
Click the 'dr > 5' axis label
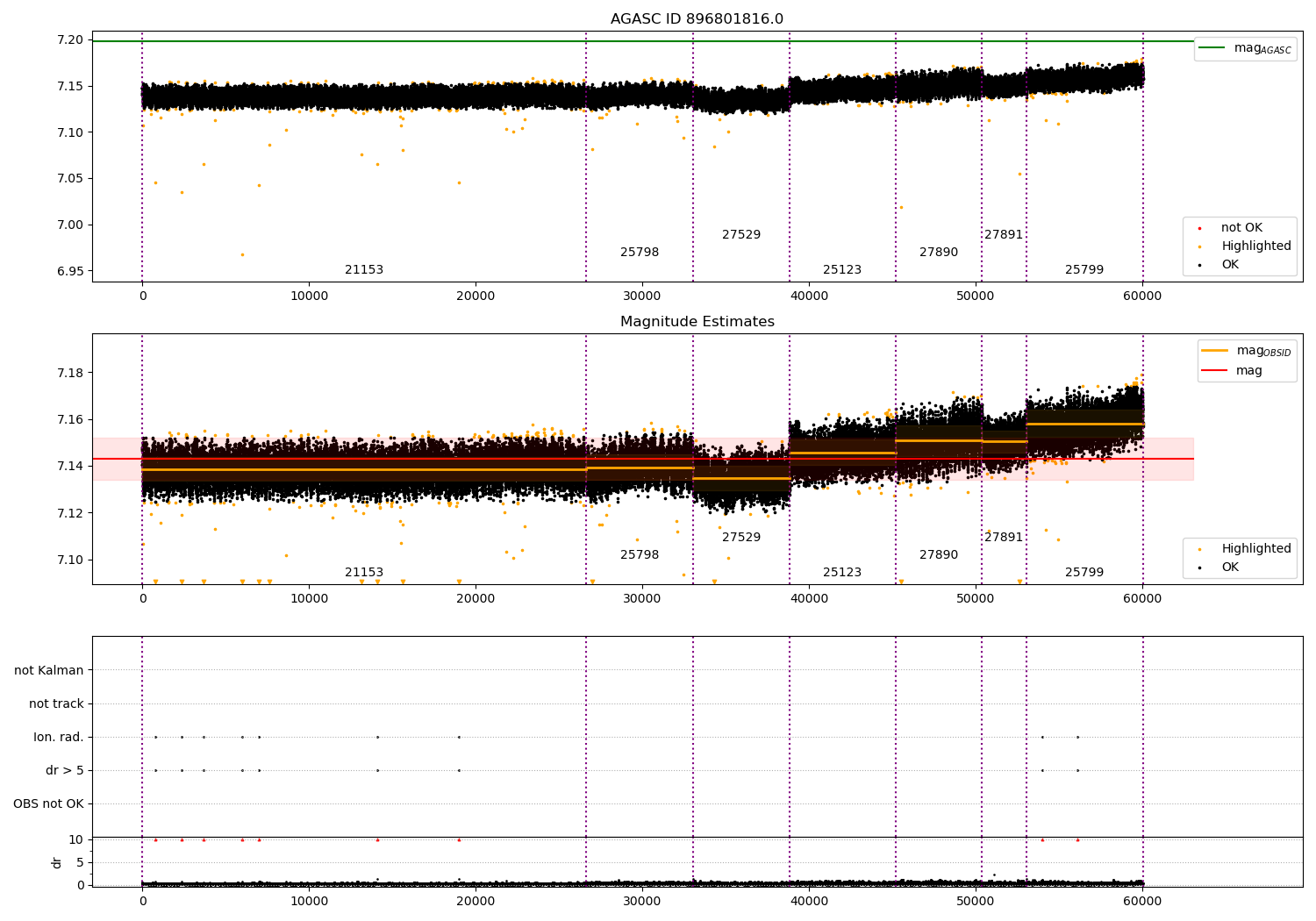click(65, 771)
